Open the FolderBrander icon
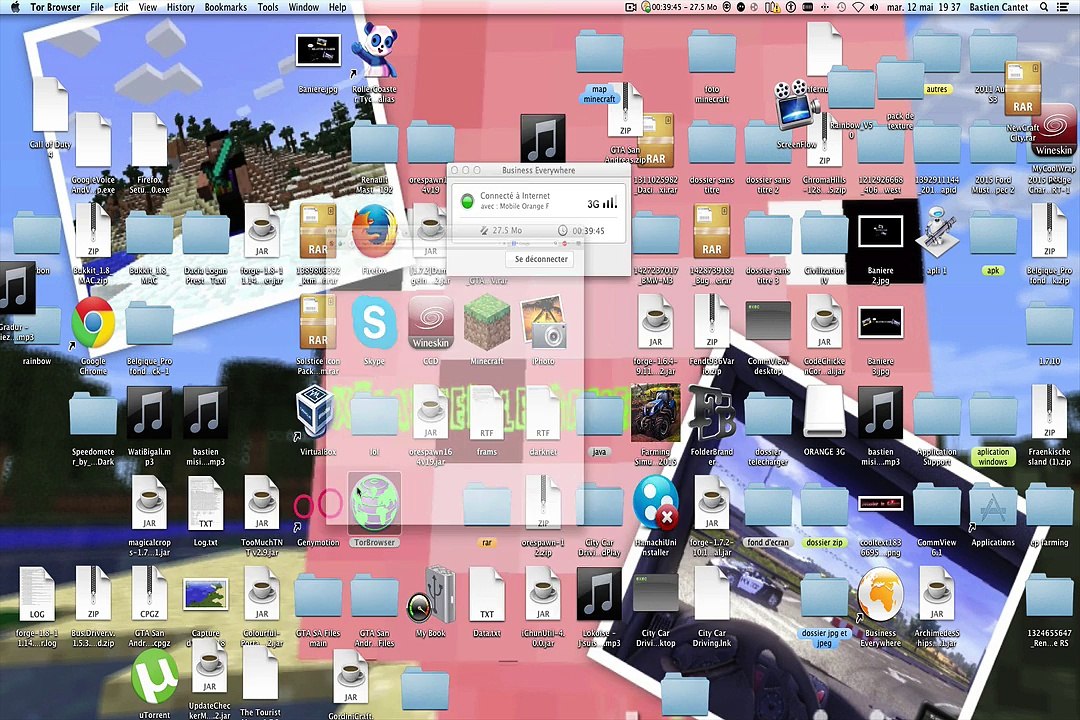This screenshot has height=720, width=1080. click(712, 413)
